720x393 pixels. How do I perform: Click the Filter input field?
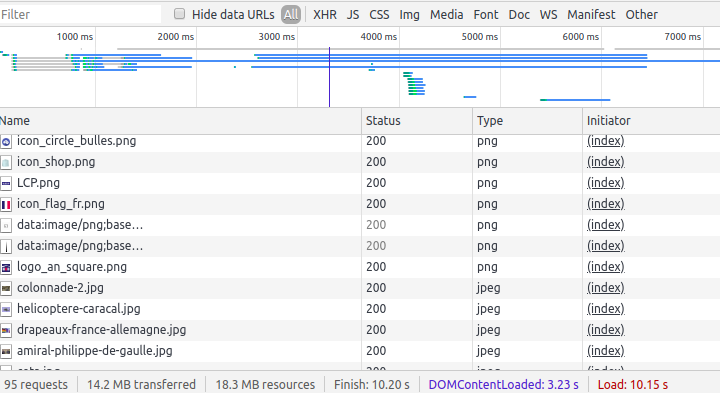[80, 14]
